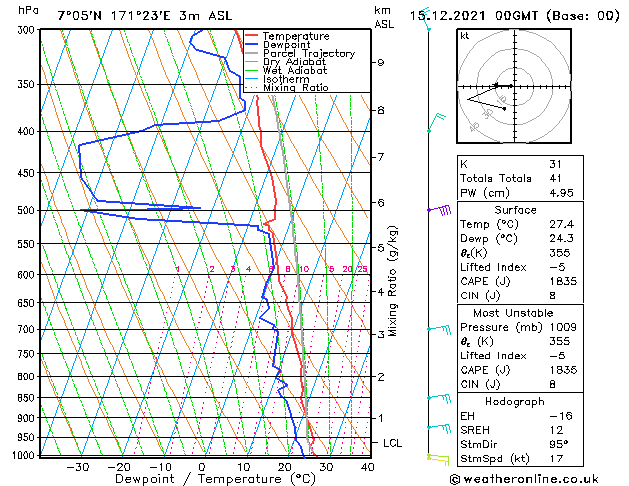Click the hodograph wind plot
This screenshot has width=629, height=486.
point(514,86)
